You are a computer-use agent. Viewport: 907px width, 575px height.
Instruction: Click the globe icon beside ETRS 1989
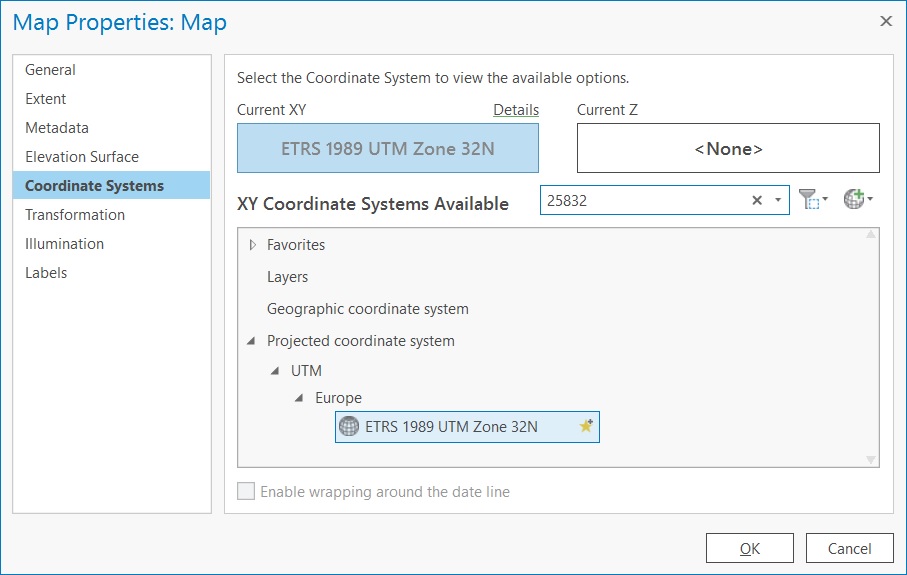pos(349,426)
